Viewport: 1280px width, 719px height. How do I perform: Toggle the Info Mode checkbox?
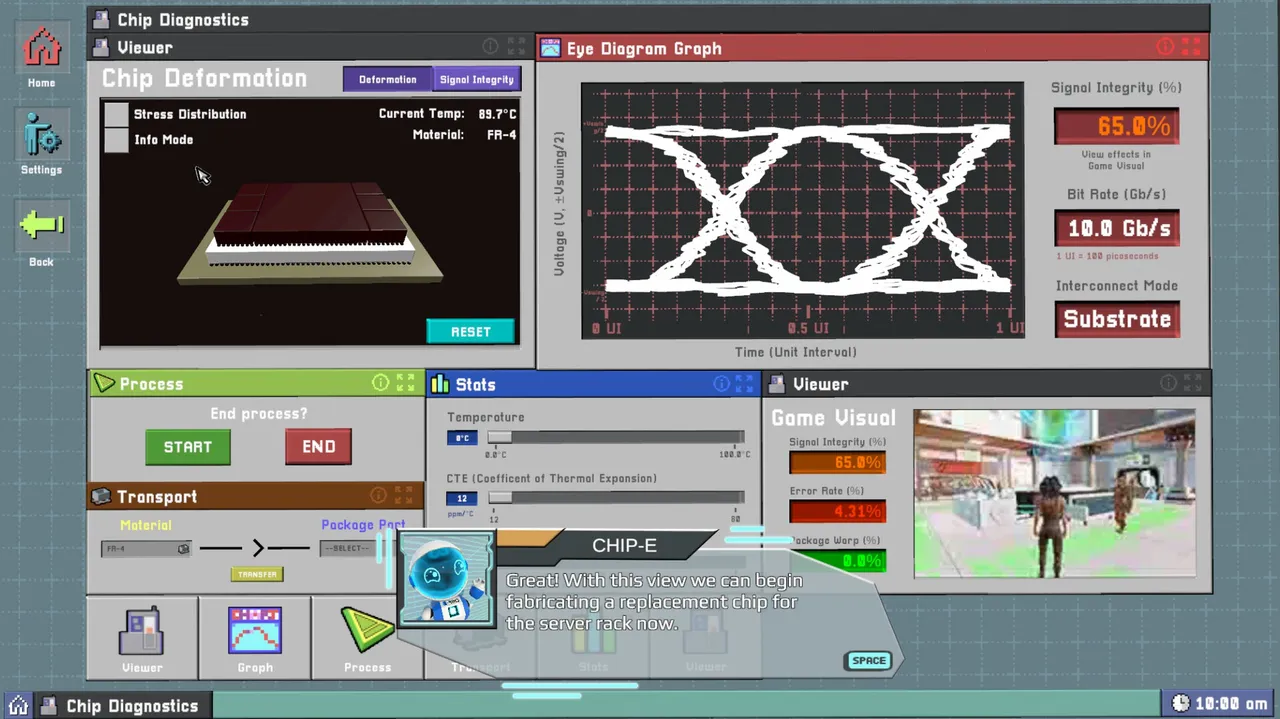click(117, 140)
